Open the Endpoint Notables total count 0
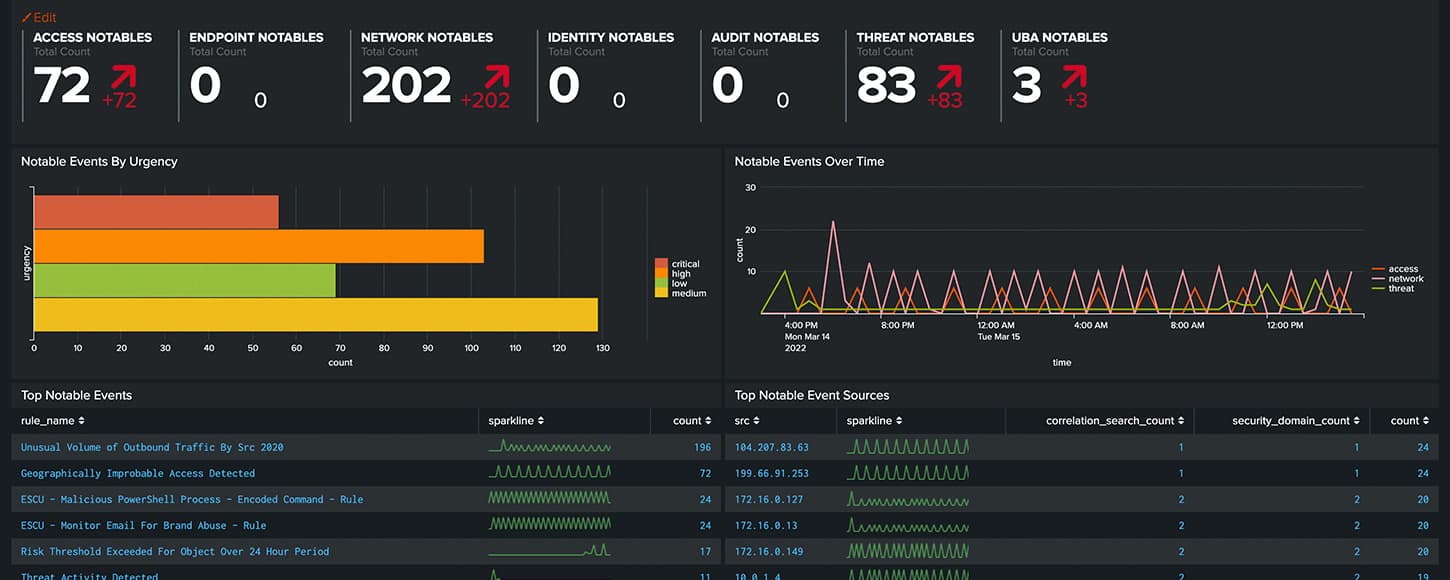The image size is (1450, 580). coord(205,86)
